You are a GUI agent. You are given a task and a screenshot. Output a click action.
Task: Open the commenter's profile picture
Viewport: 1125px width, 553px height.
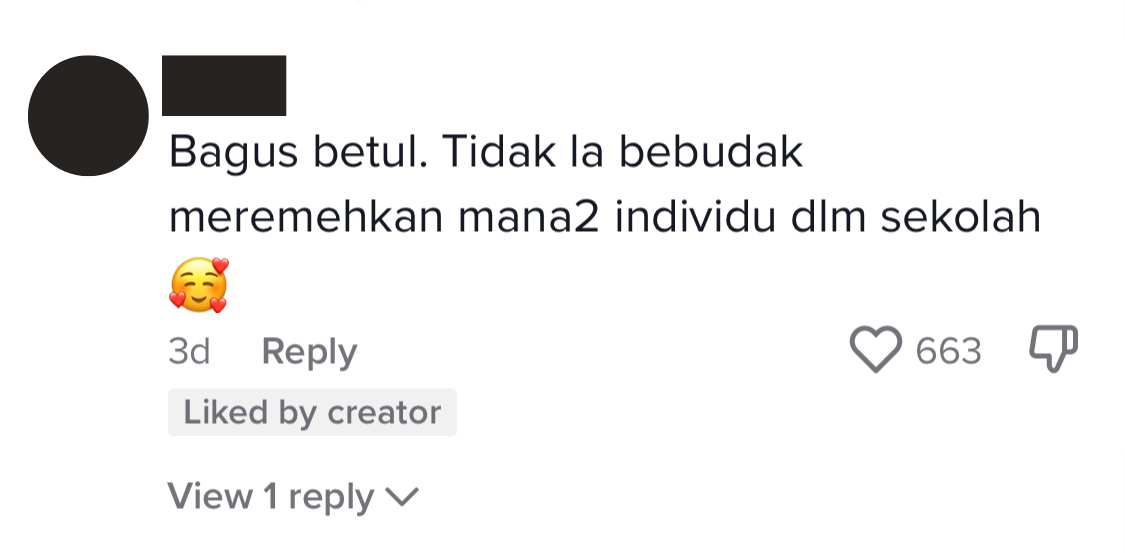(x=88, y=116)
